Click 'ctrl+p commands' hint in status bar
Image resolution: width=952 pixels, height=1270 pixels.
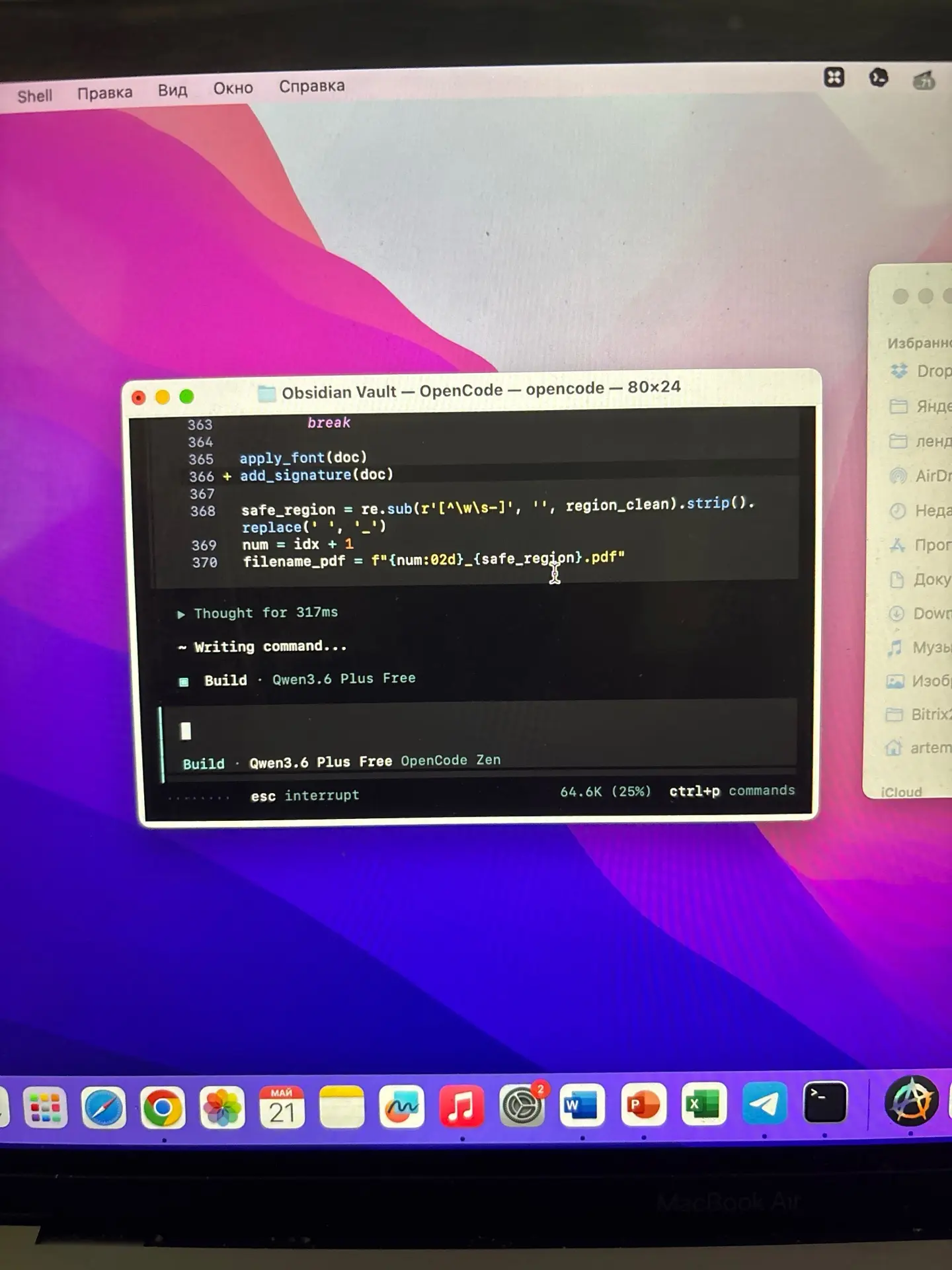tap(732, 791)
